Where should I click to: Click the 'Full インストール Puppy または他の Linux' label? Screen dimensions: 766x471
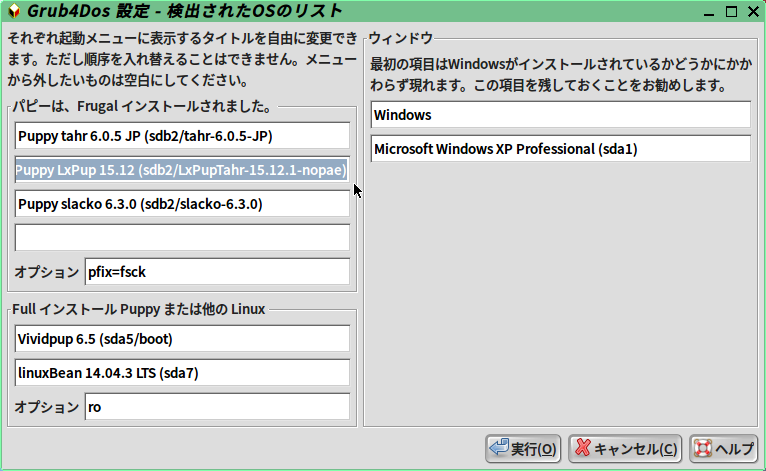(x=139, y=309)
